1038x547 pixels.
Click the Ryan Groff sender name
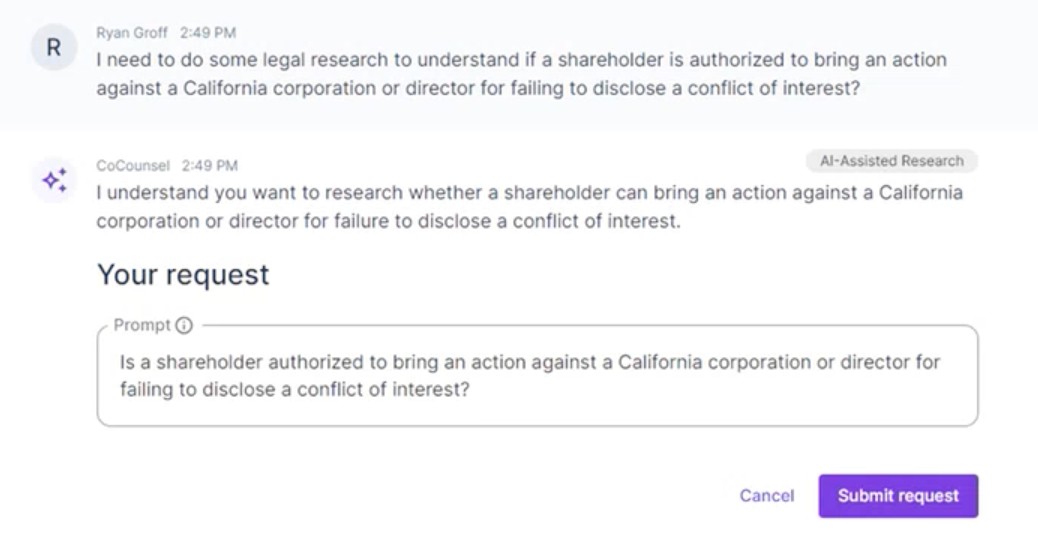[x=132, y=32]
